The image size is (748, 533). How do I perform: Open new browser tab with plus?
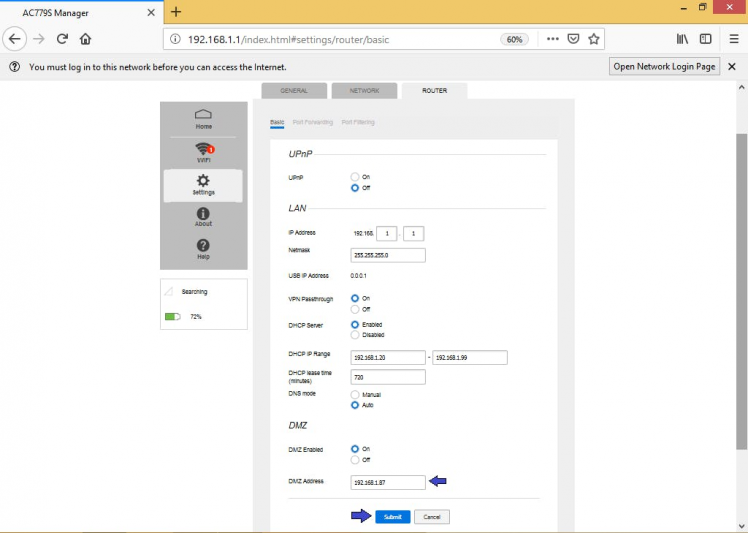click(x=176, y=12)
